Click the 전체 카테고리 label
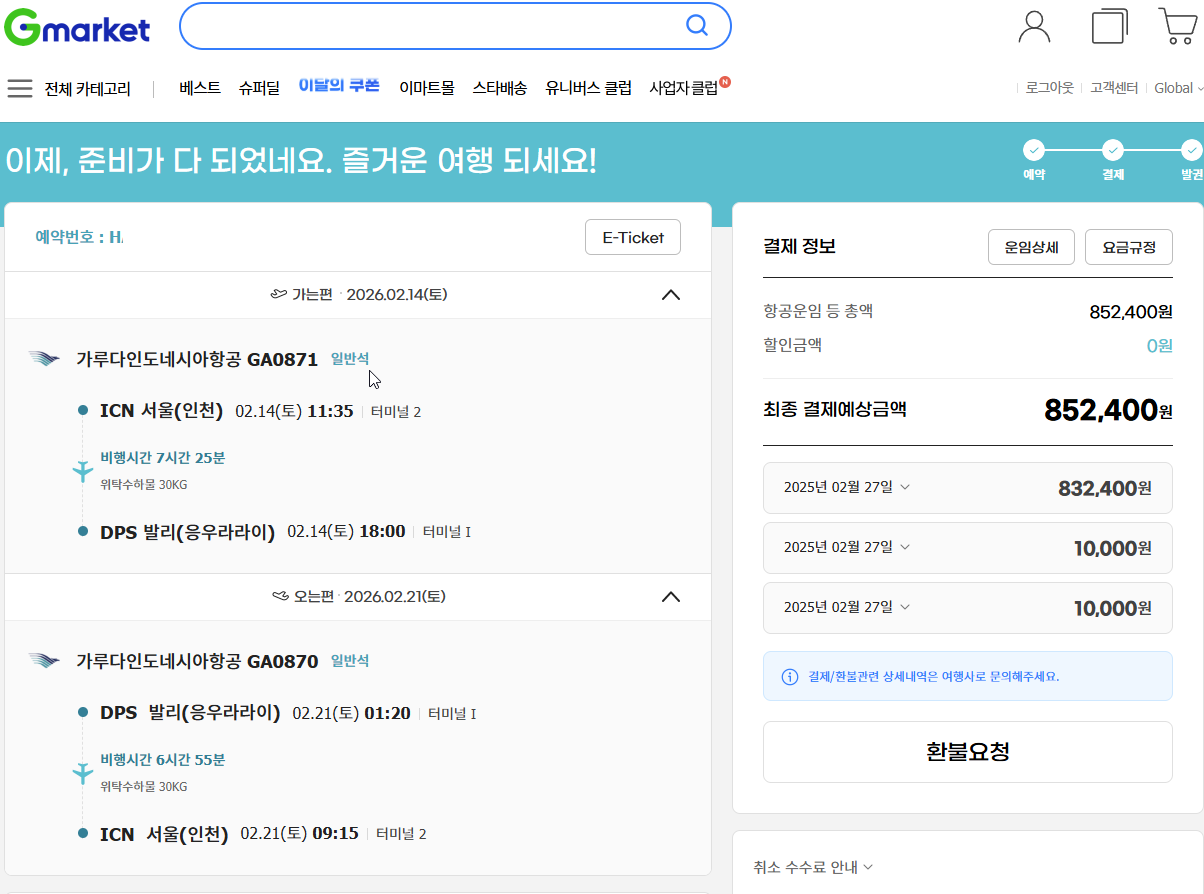Viewport: 1204px width, 894px height. pos(88,89)
